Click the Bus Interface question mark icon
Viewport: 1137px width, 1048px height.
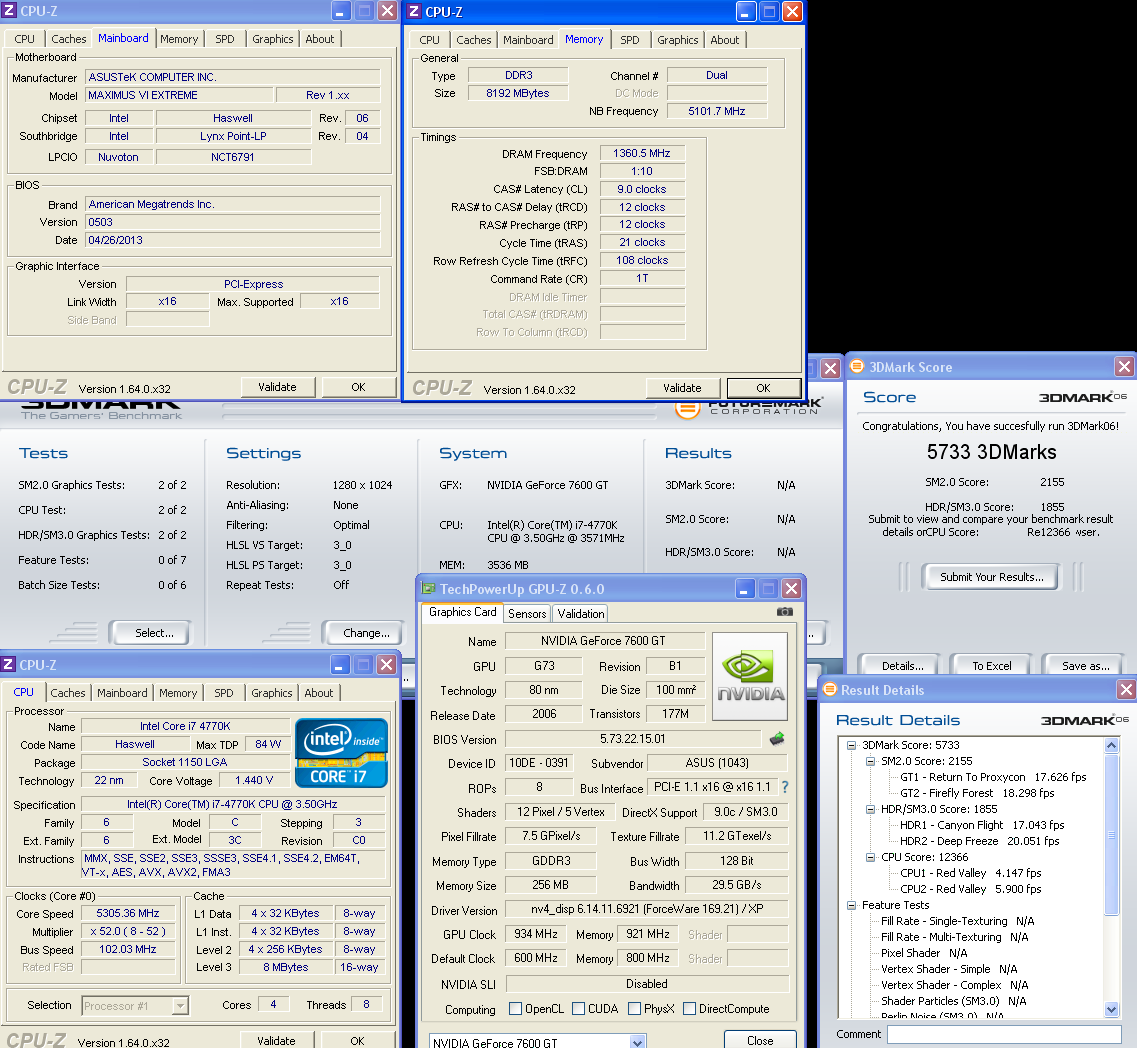pyautogui.click(x=785, y=787)
